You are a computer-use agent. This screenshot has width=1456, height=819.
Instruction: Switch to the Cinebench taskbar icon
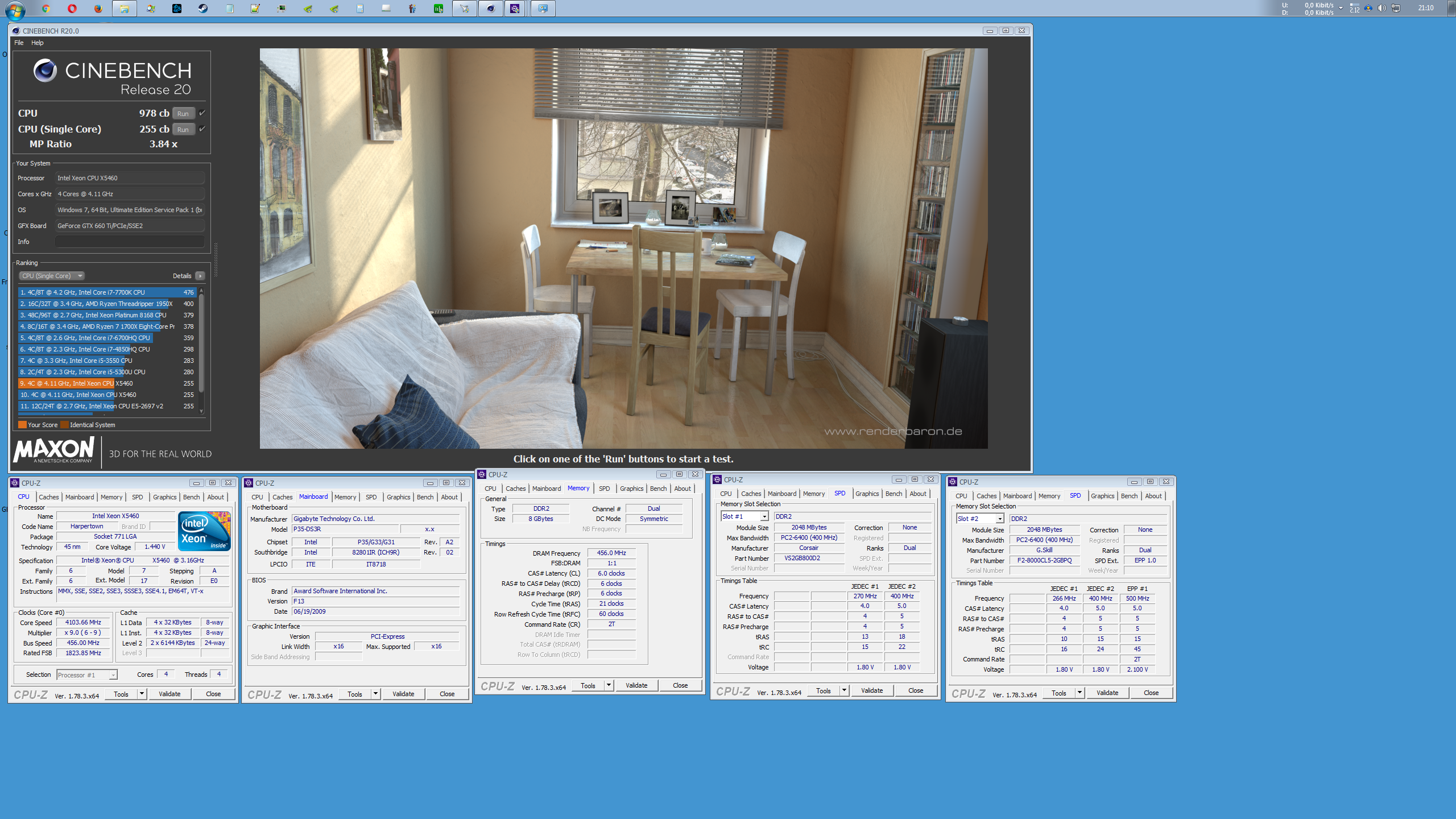pyautogui.click(x=491, y=9)
